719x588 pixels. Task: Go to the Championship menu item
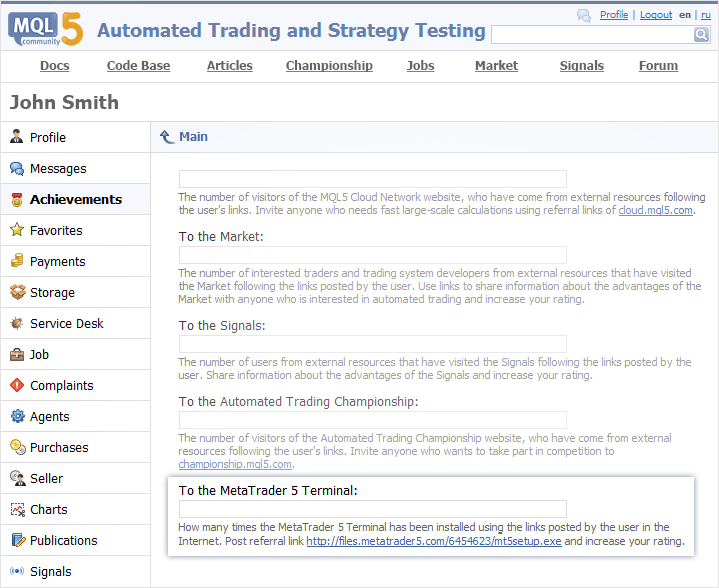pyautogui.click(x=329, y=66)
